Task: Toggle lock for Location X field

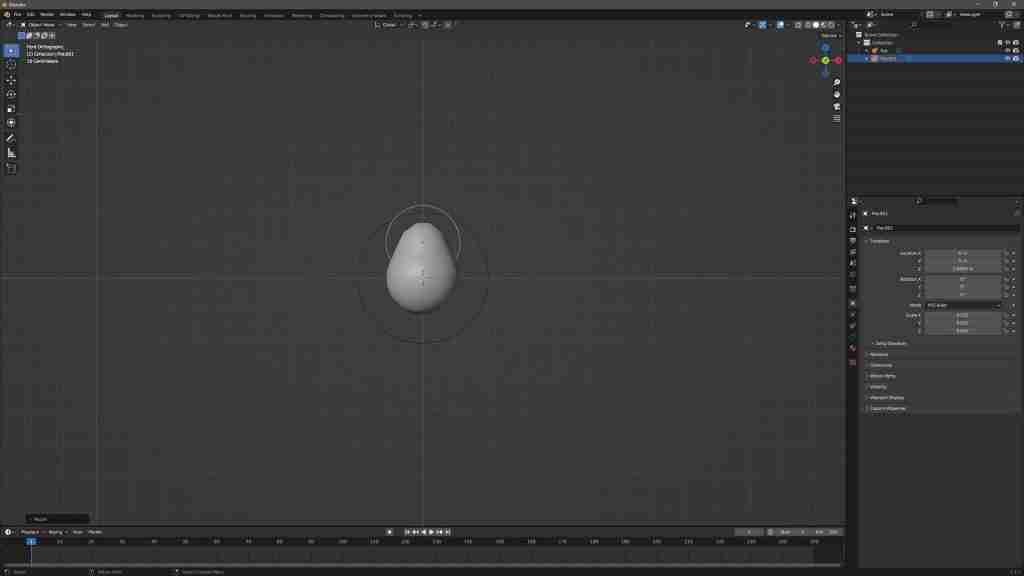Action: pyautogui.click(x=1007, y=253)
